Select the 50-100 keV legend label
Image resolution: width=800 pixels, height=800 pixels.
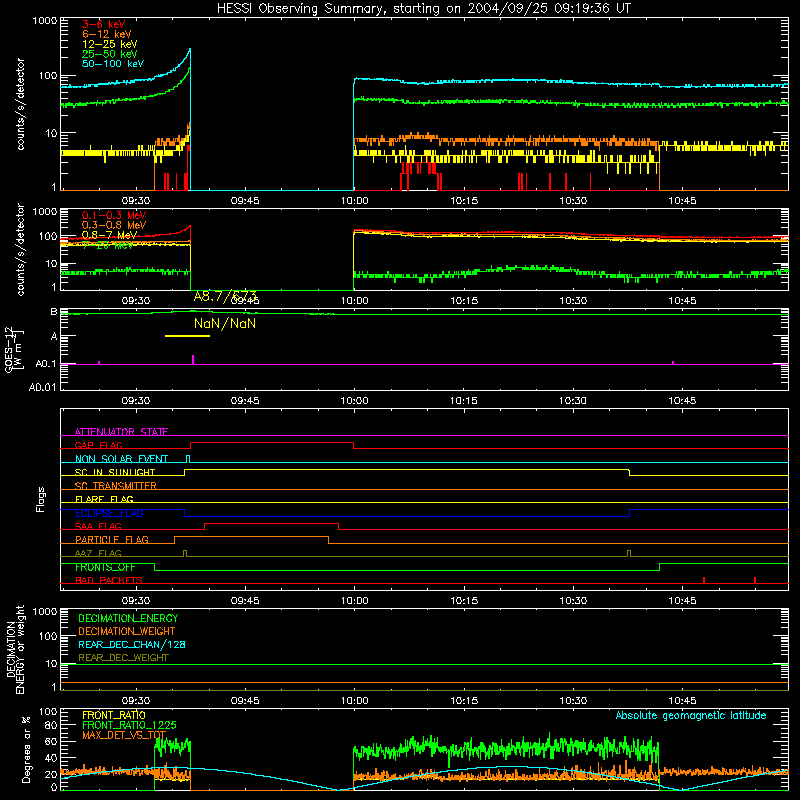pos(113,64)
